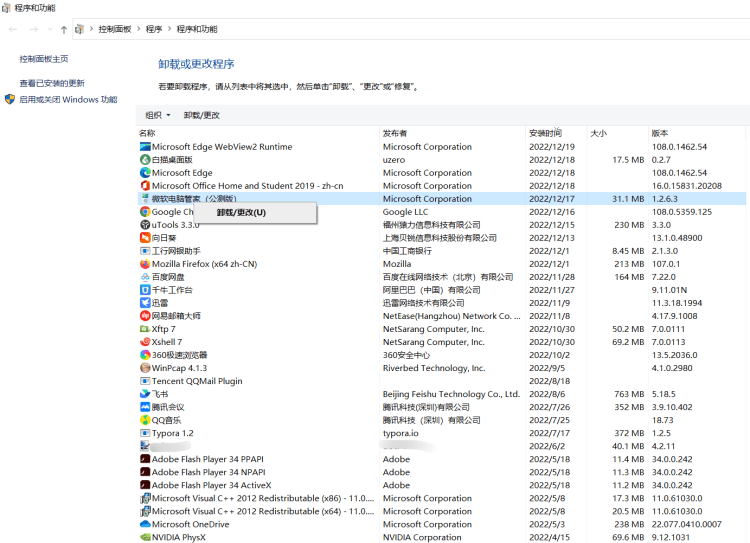Click the Google Chrome icon in list
750x543 pixels.
point(145,211)
